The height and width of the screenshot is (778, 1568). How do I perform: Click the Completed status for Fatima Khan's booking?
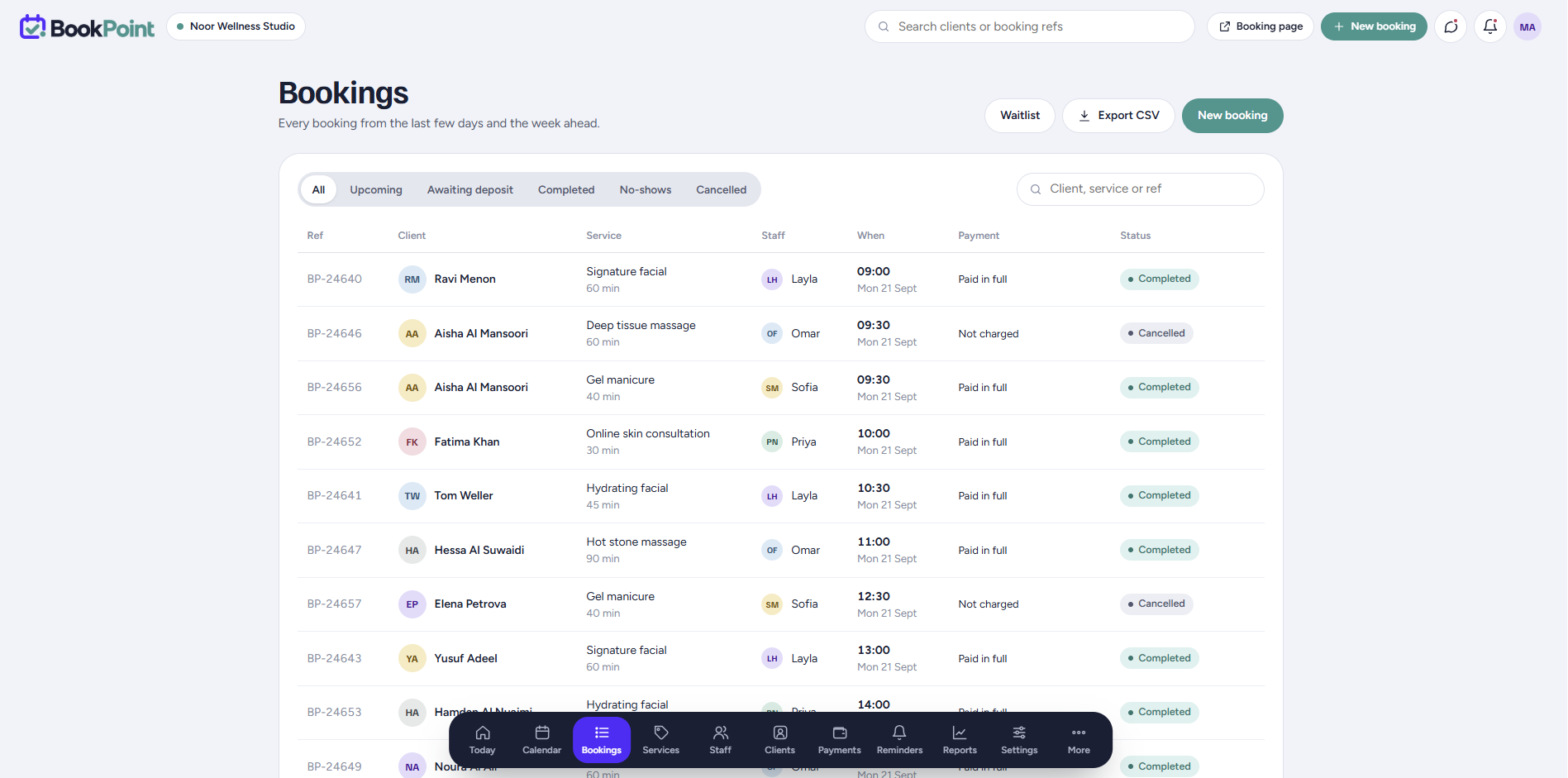(1160, 442)
